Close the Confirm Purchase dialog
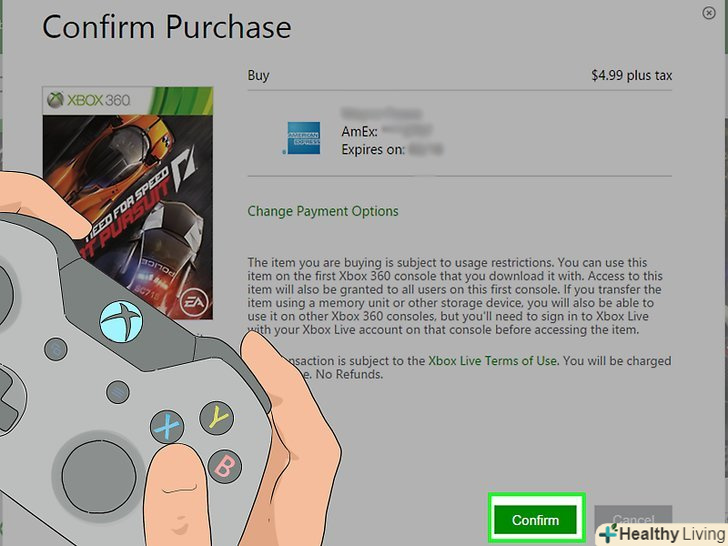The height and width of the screenshot is (546, 728). click(x=708, y=13)
